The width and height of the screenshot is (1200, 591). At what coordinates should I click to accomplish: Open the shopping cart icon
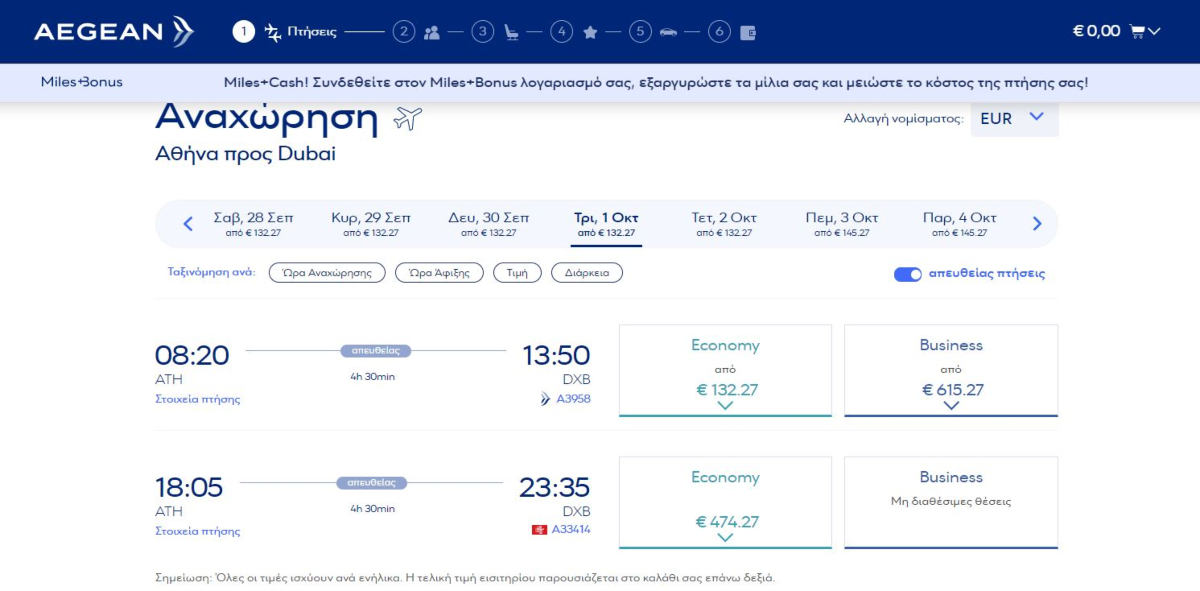click(x=1137, y=31)
